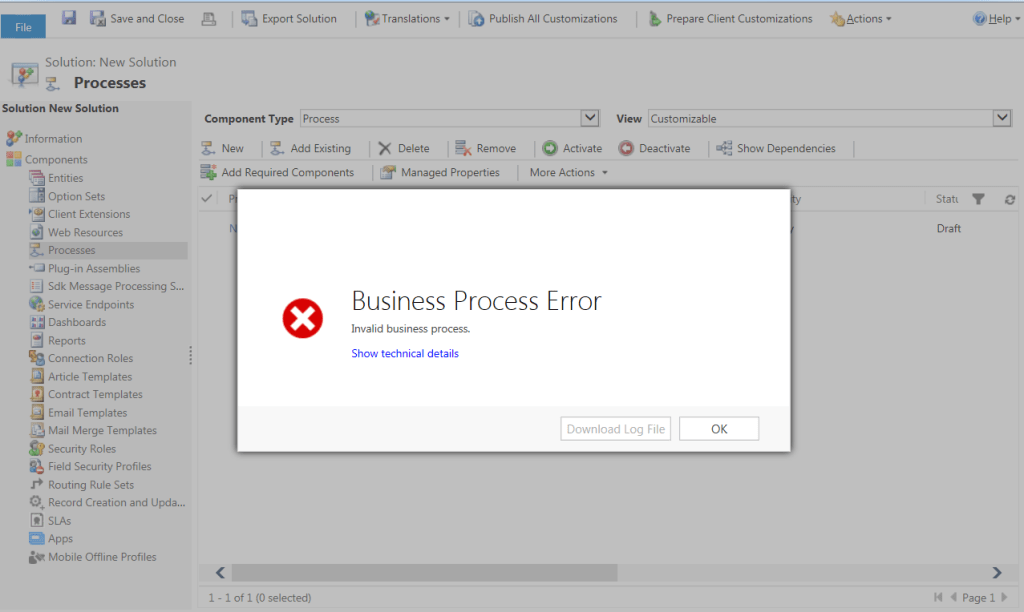Screen dimensions: 1024x612
Task: Click the Export Solution toolbar icon
Action: click(247, 18)
